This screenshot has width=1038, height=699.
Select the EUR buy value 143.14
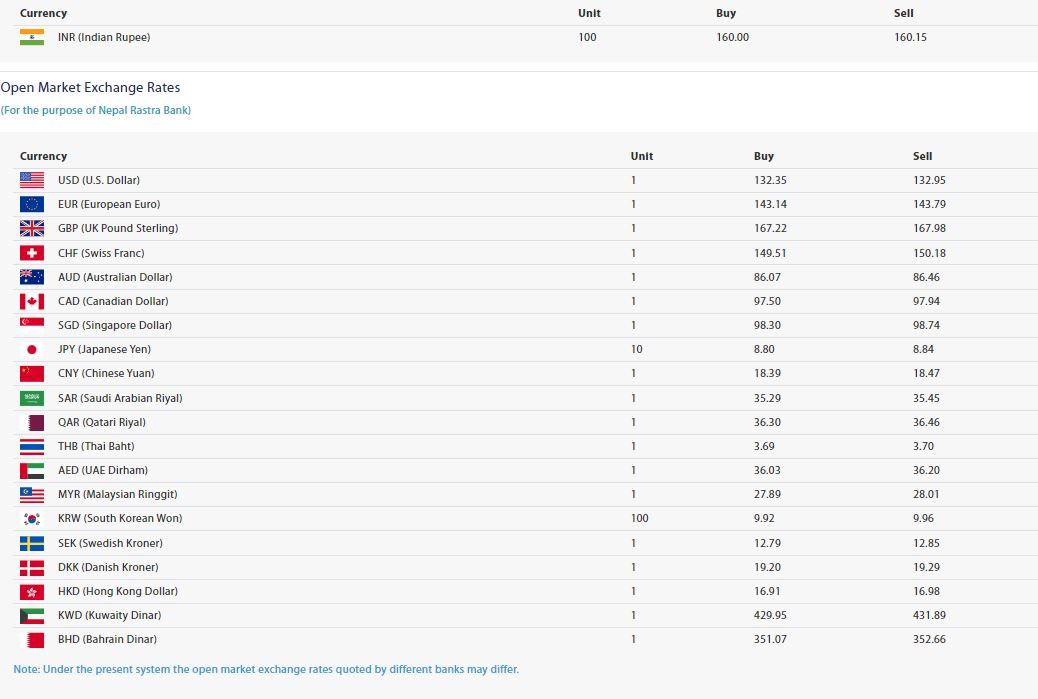click(770, 204)
